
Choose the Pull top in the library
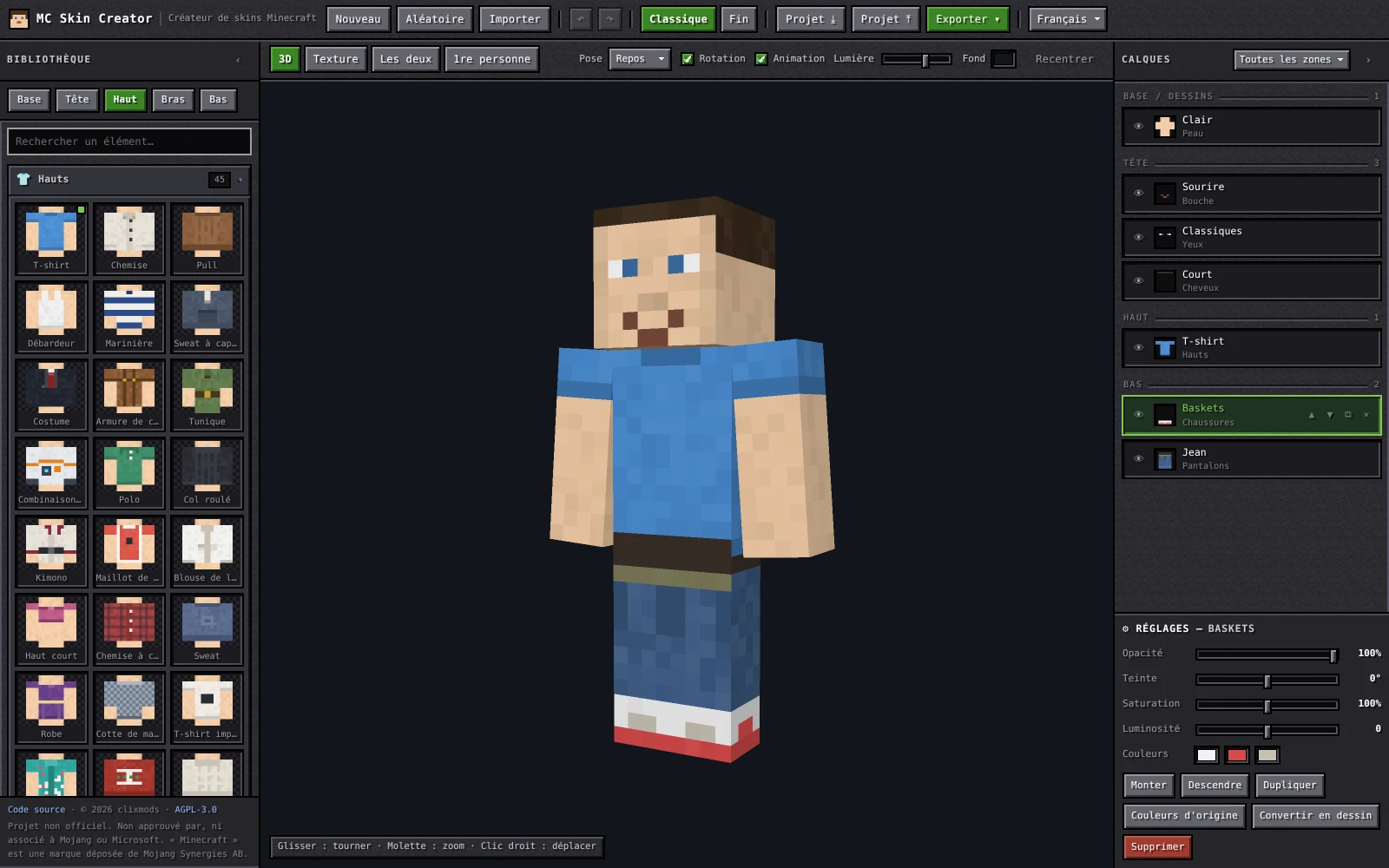point(207,239)
